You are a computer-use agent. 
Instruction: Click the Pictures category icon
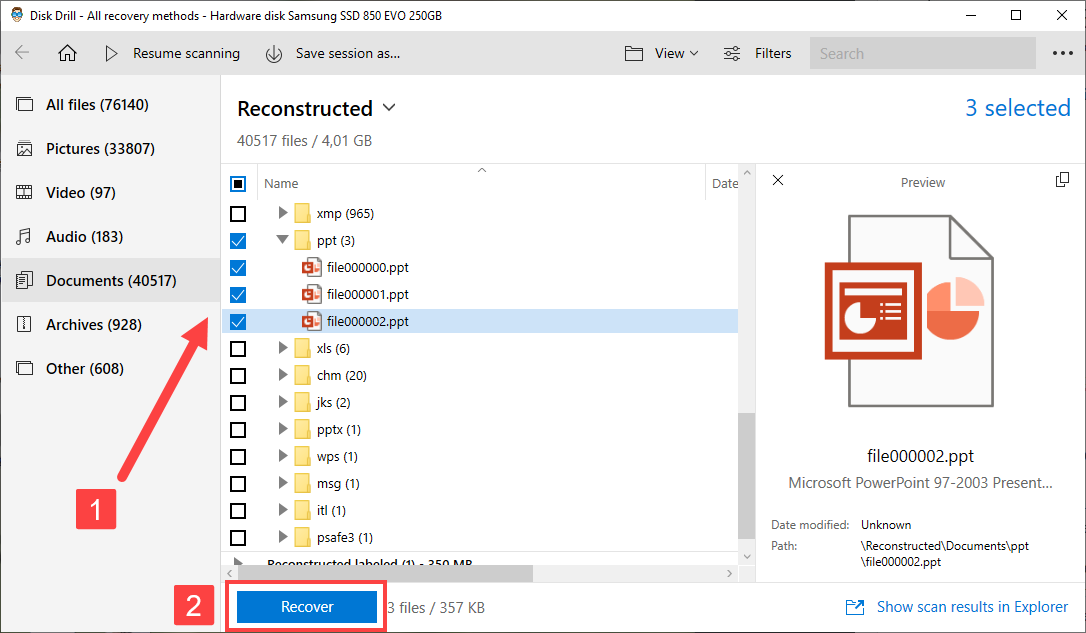(24, 148)
